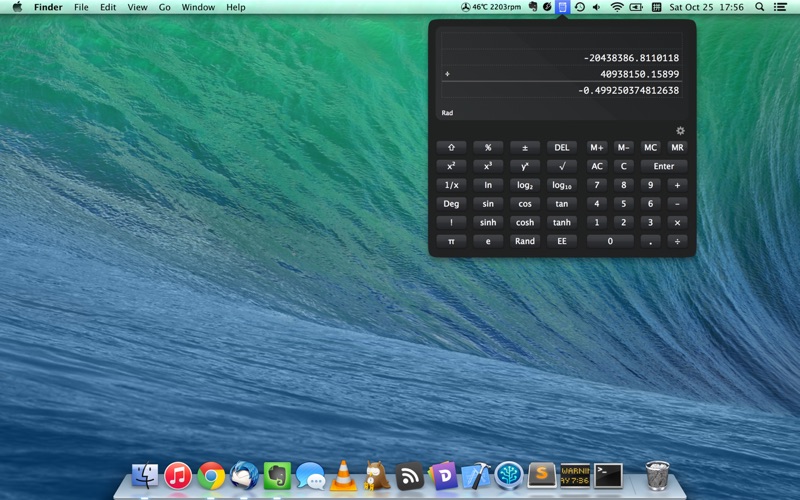Open Notification Center list icon
800x500 pixels.
pos(780,7)
